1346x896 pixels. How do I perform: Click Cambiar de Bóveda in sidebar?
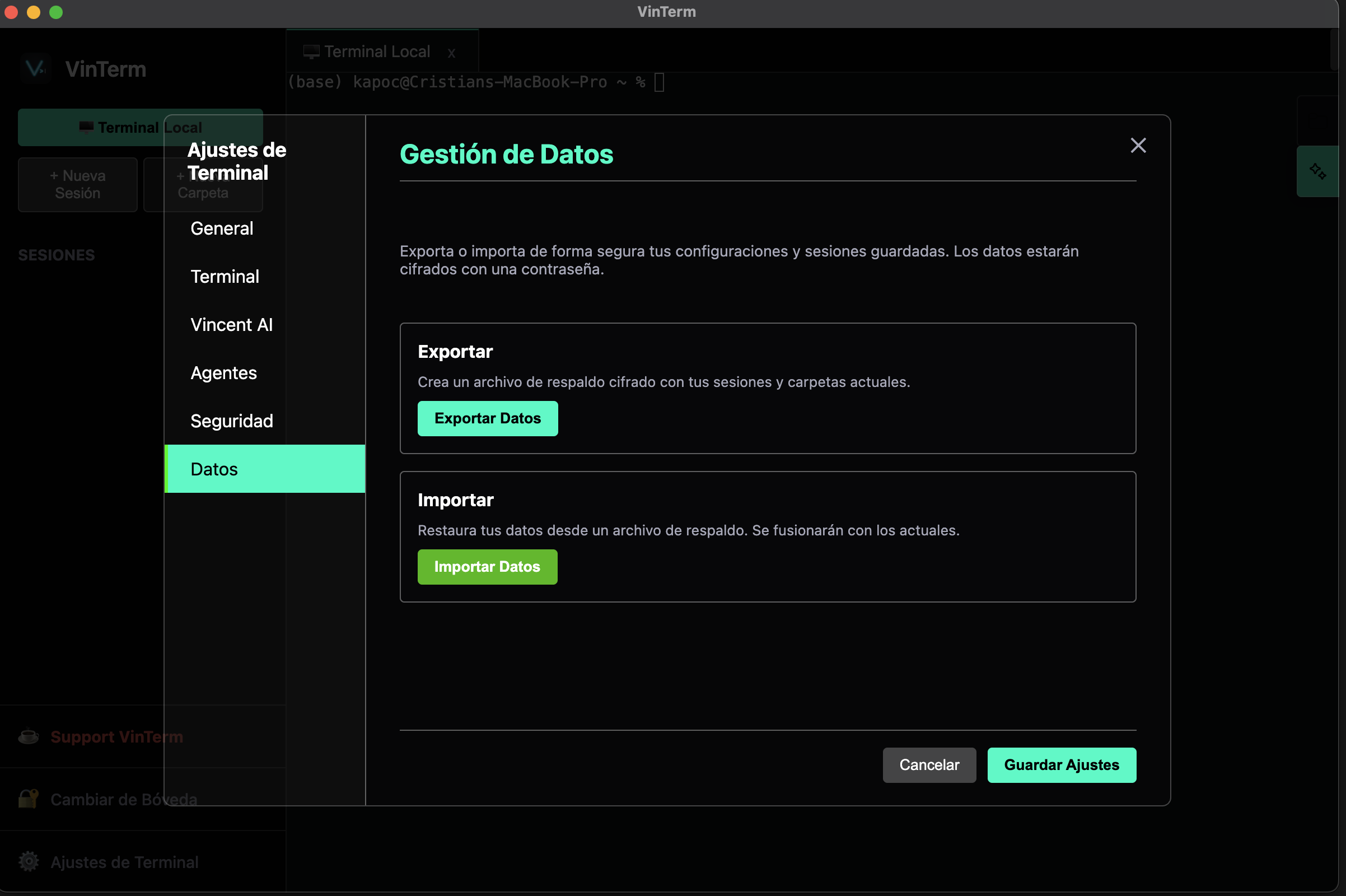point(124,799)
